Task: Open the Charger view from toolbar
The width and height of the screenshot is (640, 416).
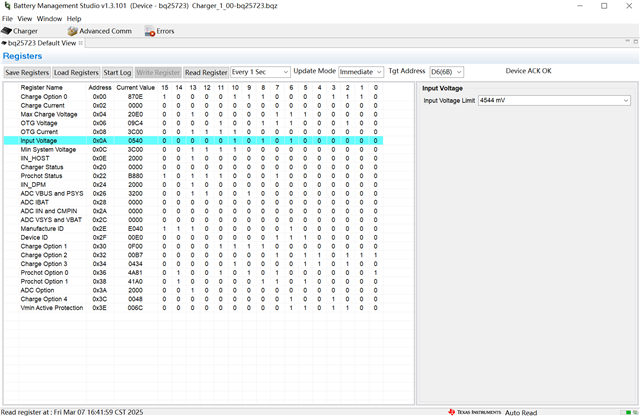Action: coord(20,31)
